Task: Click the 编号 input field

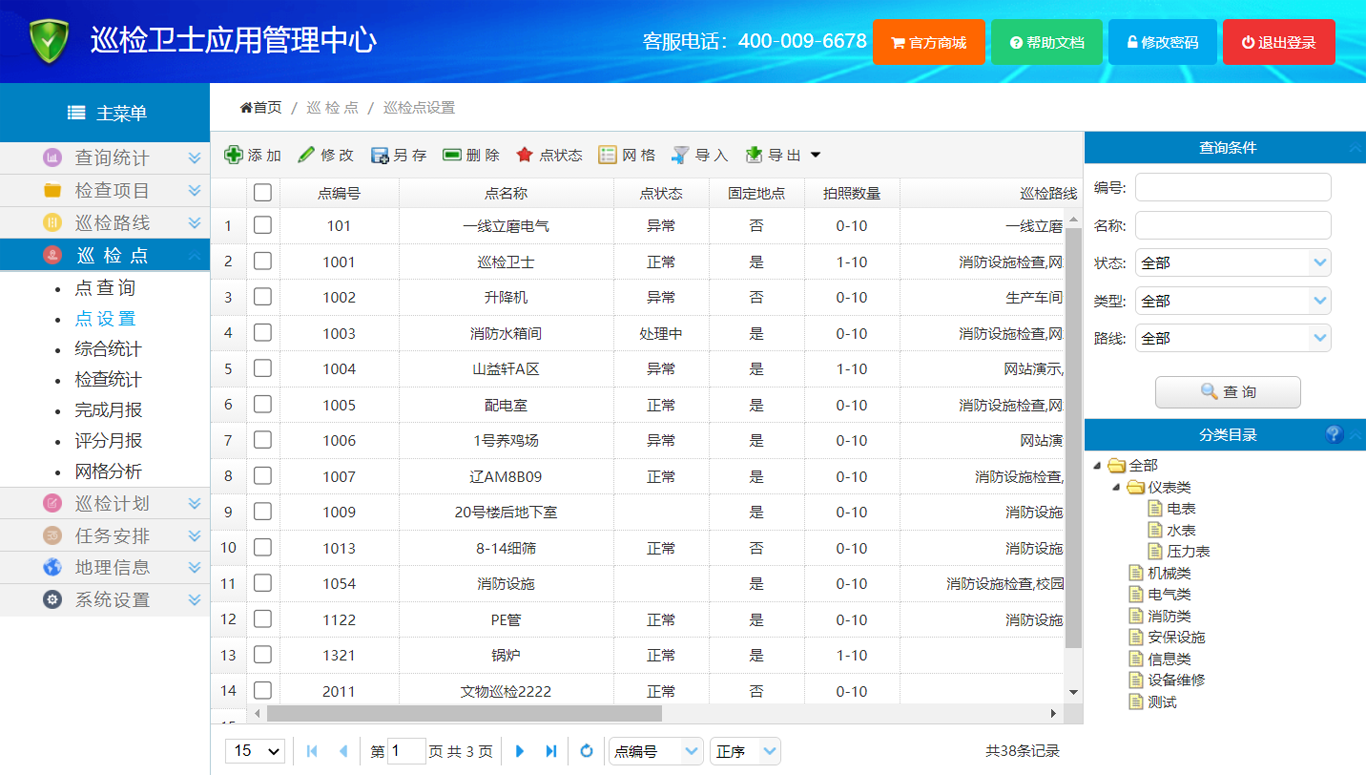Action: pos(1232,187)
